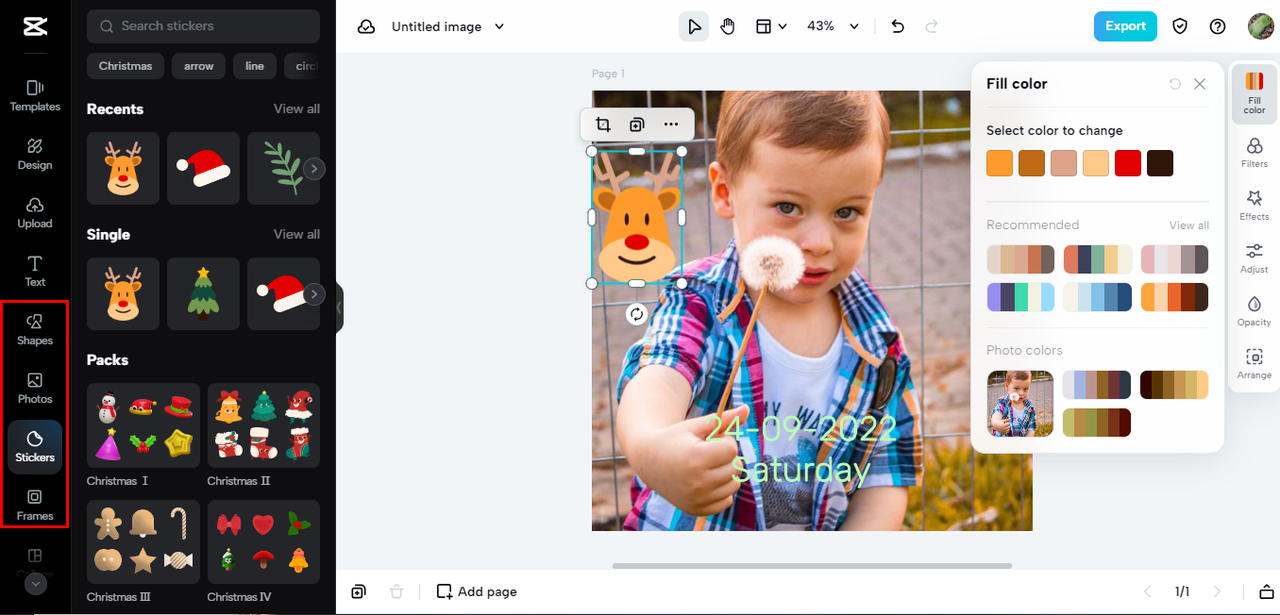The image size is (1280, 615).
Task: Pick reindeer sticker in Recents
Action: point(123,168)
